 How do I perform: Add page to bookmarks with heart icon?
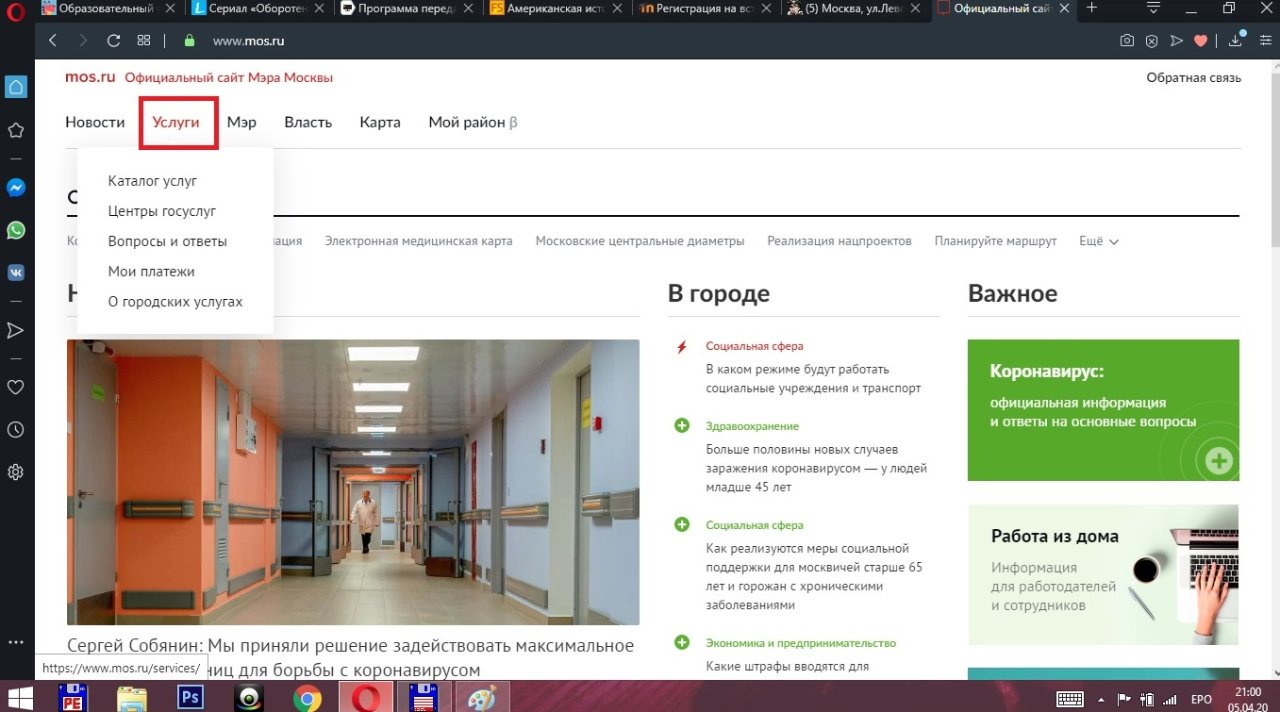[1201, 41]
